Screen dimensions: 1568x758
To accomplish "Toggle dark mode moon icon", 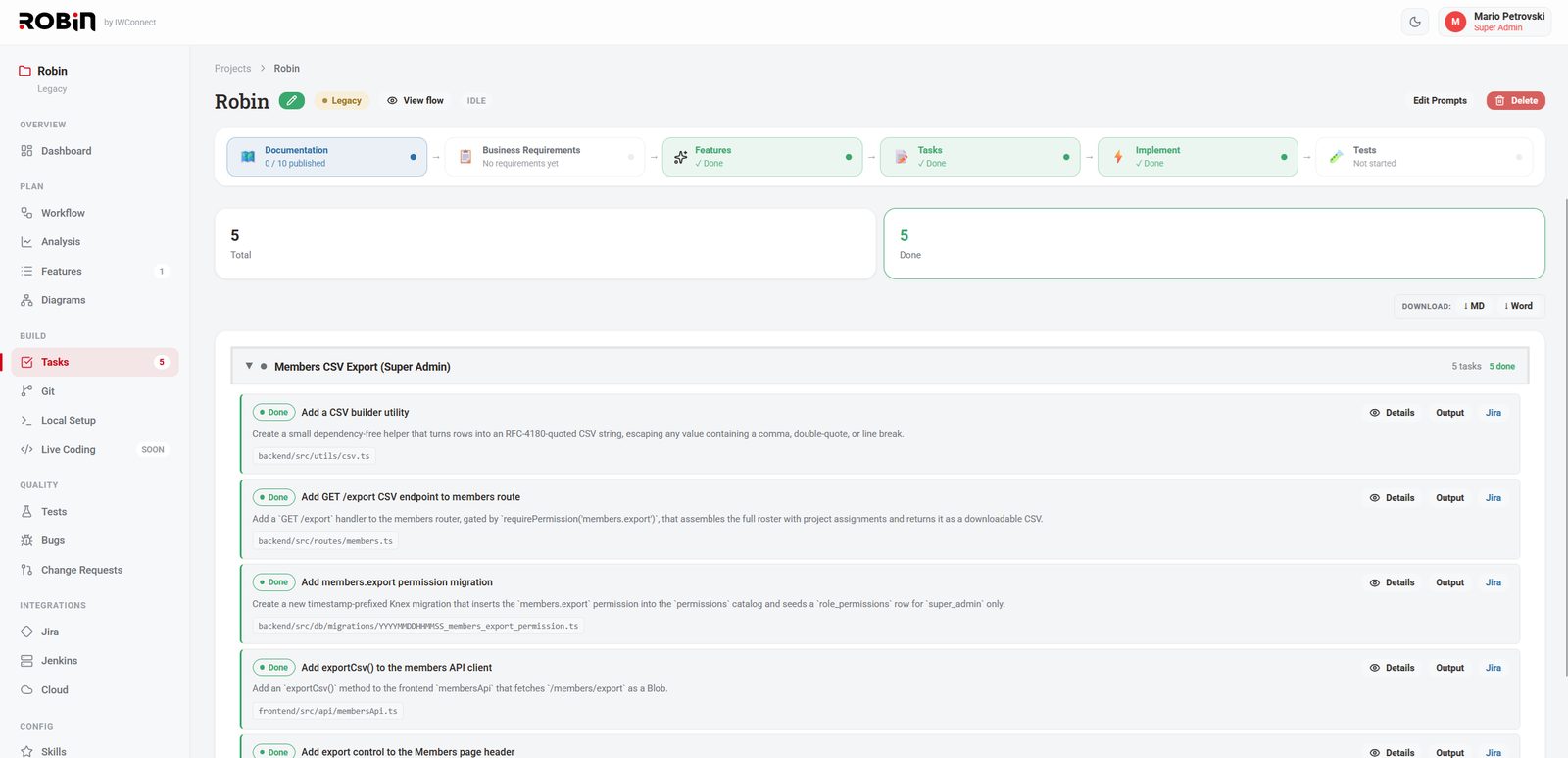I will (1415, 22).
